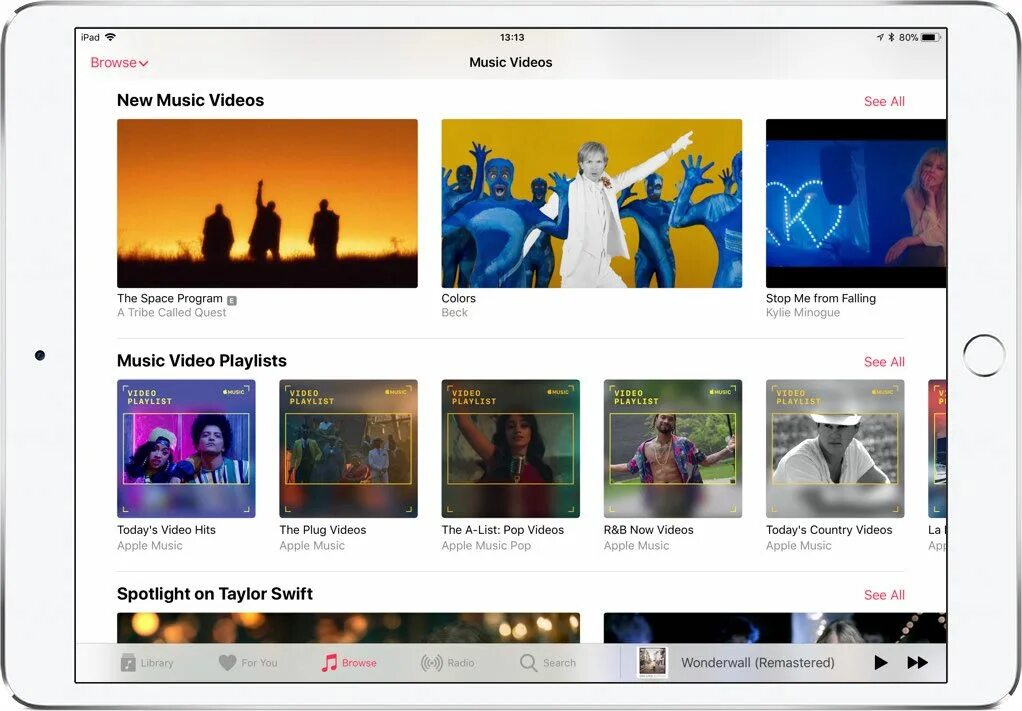Open R&B Now Videos playlist cover
This screenshot has width=1022, height=711.
pyautogui.click(x=673, y=448)
